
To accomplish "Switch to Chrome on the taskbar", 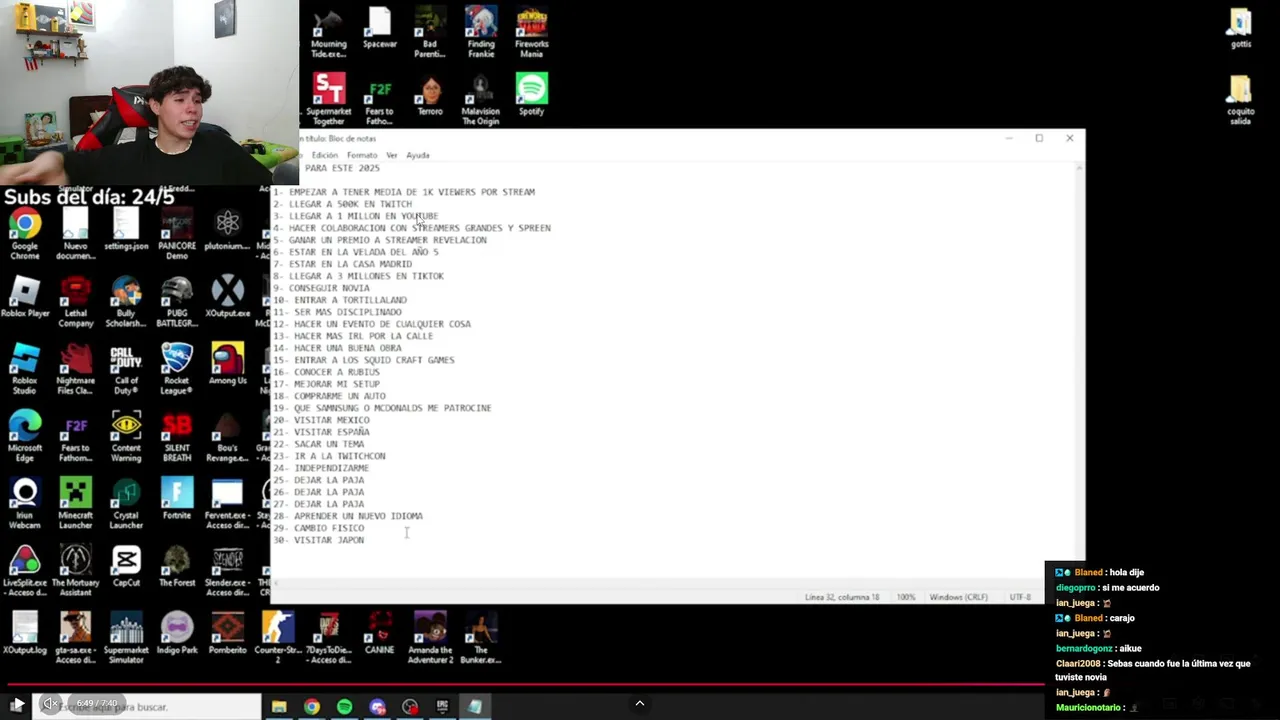I will coord(312,706).
